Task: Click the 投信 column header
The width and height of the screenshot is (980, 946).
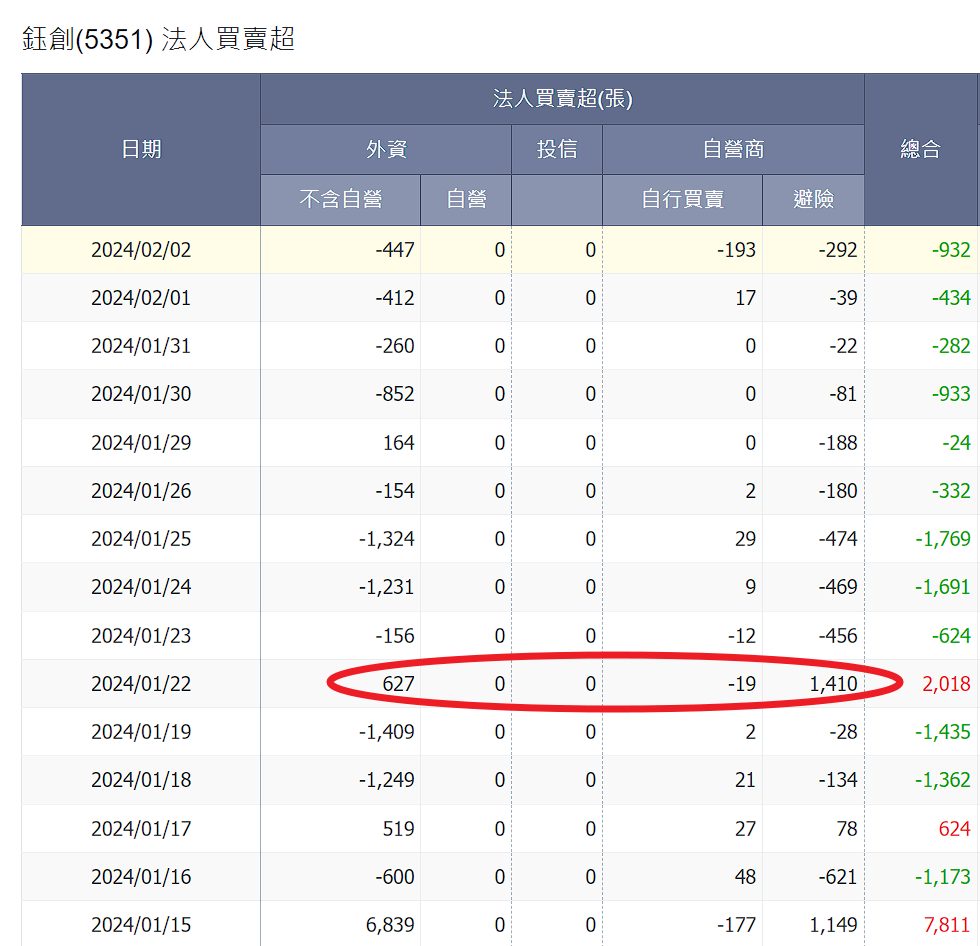Action: coord(556,149)
